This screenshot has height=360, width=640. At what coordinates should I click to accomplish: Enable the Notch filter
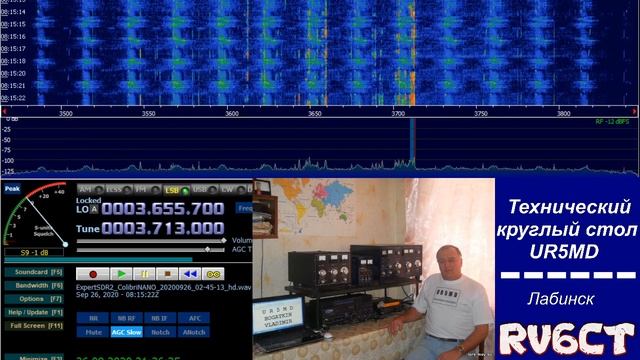[160, 332]
